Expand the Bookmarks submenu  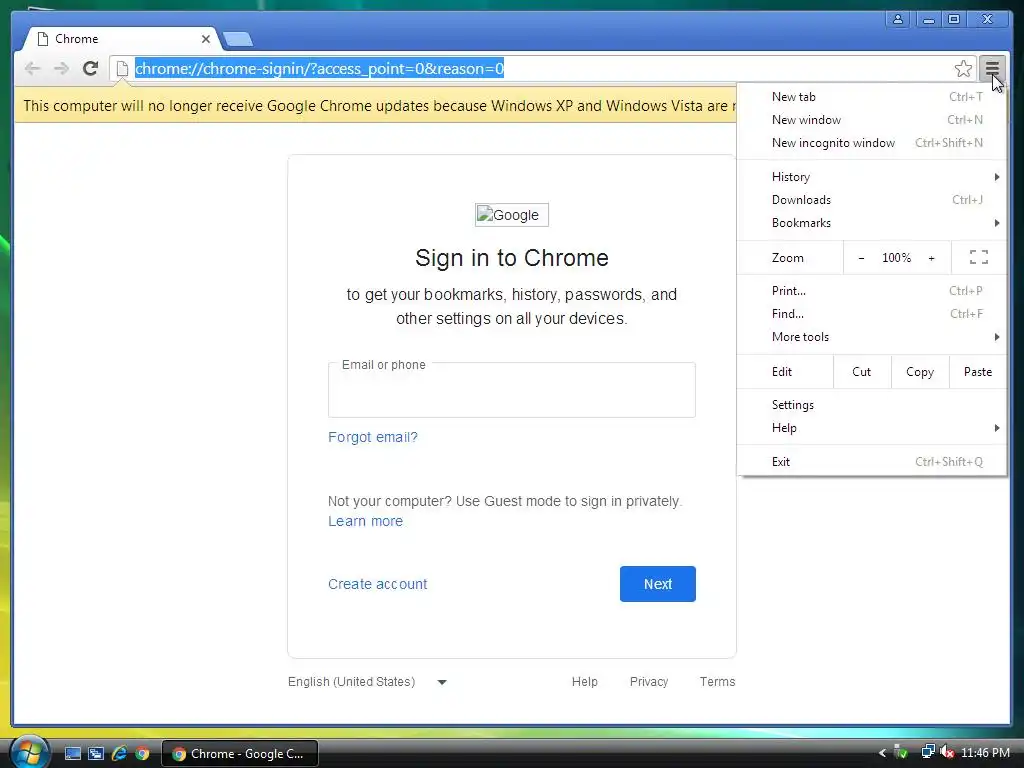pos(872,223)
